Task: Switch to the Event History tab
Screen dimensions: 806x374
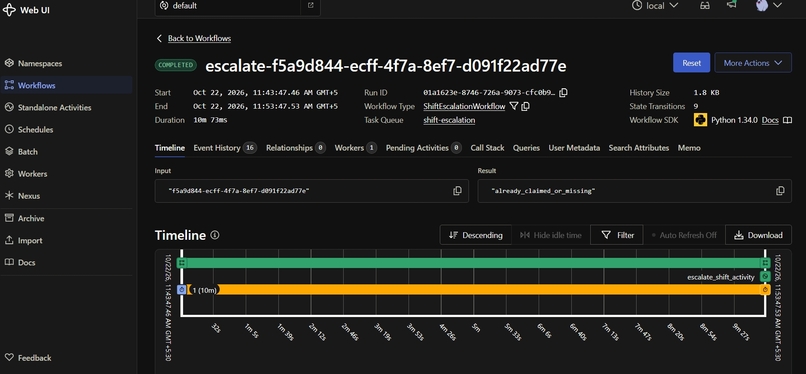Action: pyautogui.click(x=225, y=148)
